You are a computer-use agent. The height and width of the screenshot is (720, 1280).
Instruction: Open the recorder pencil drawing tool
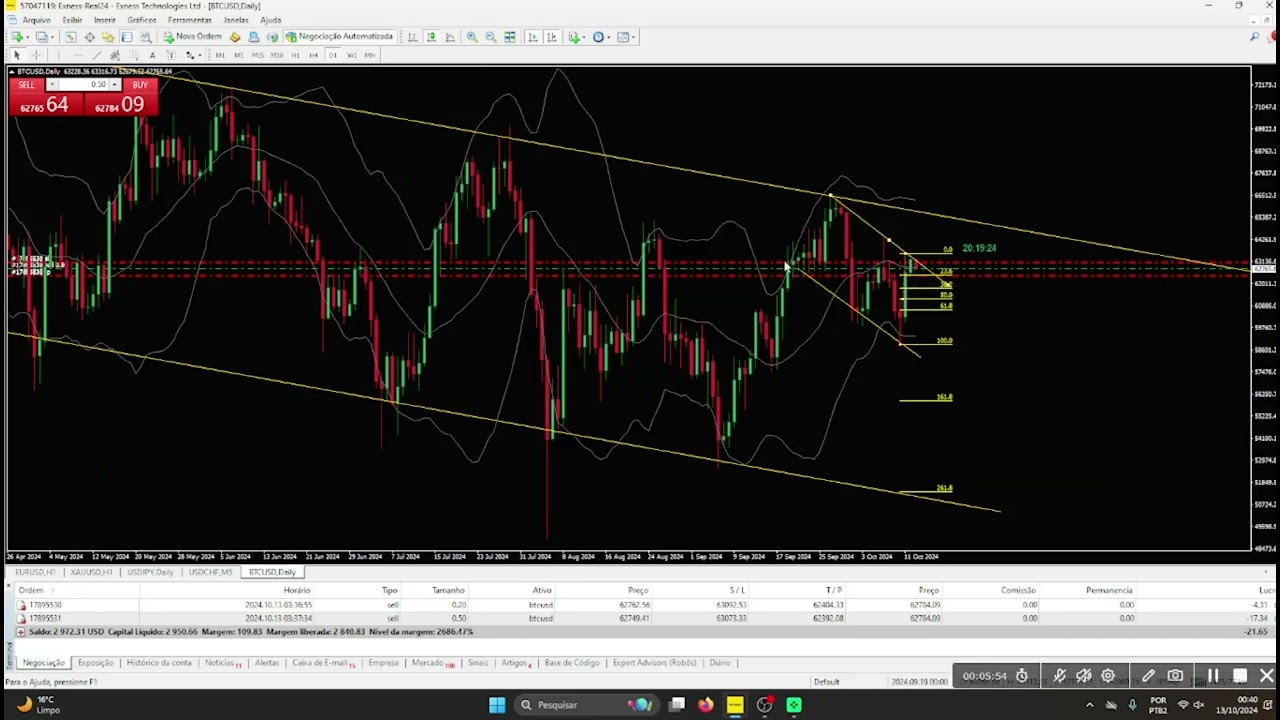pyautogui.click(x=1148, y=676)
